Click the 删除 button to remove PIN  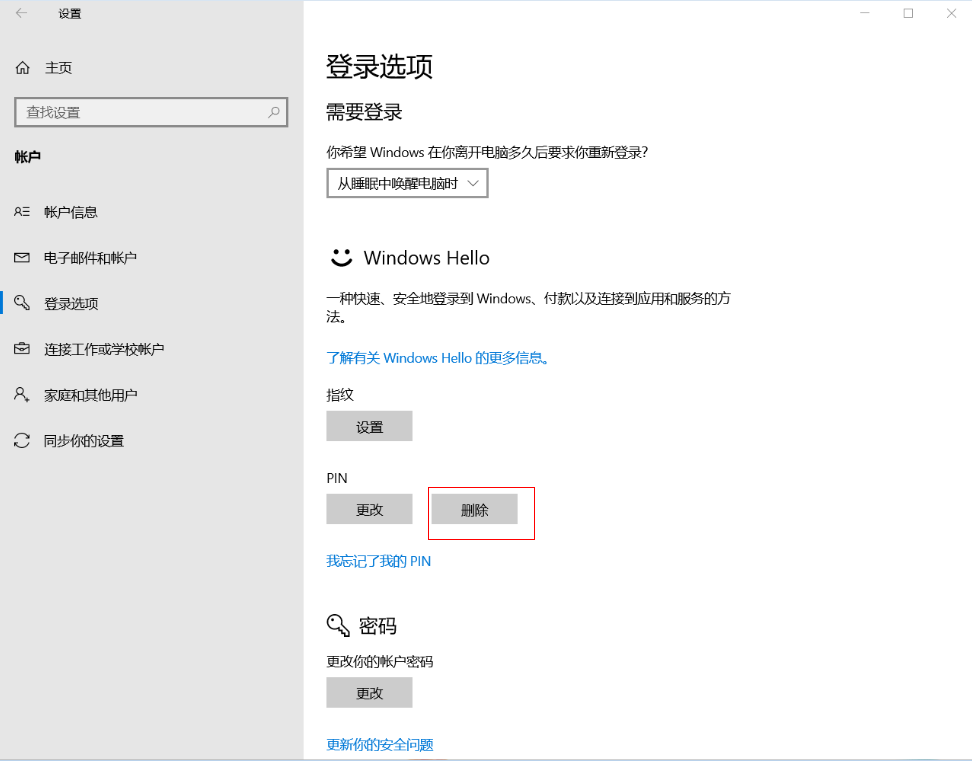tap(474, 510)
